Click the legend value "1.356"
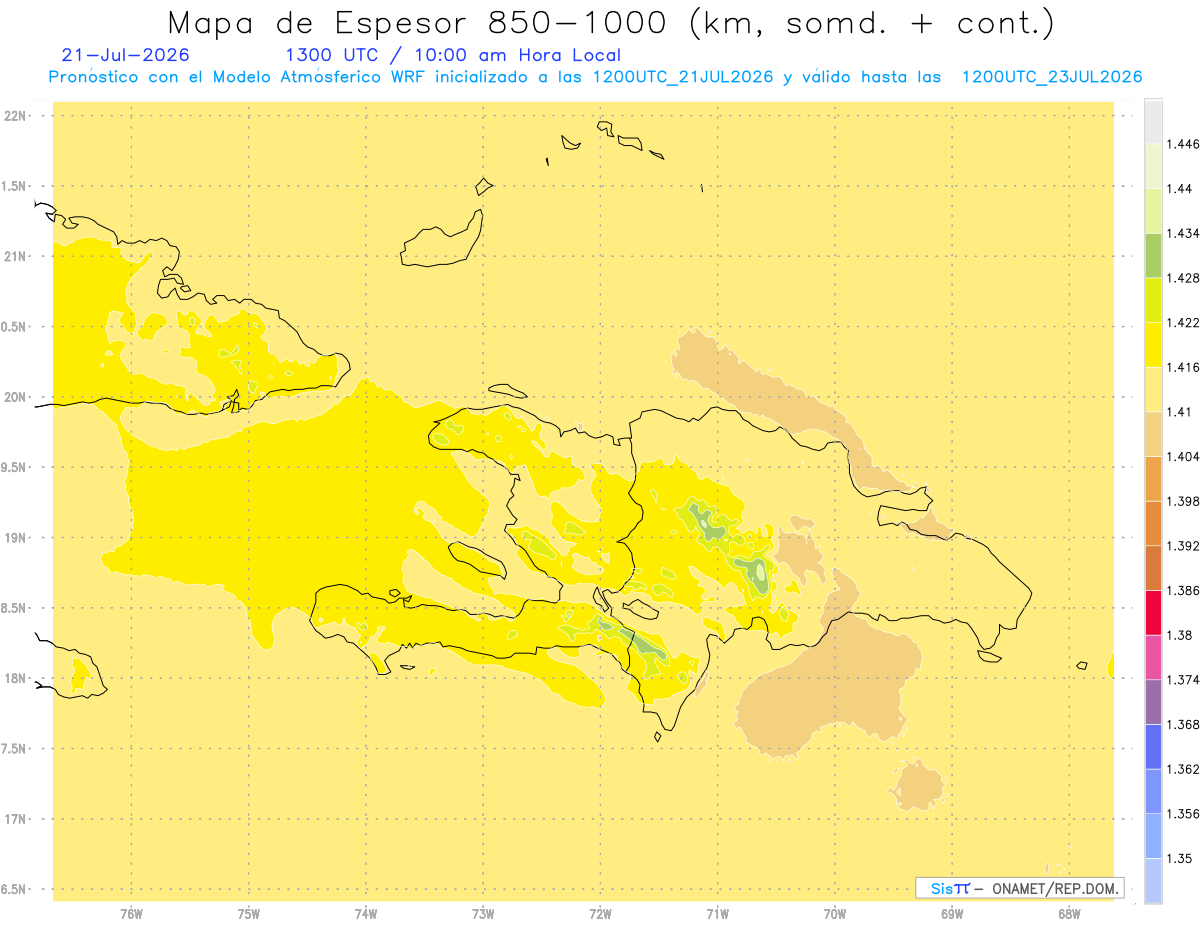The width and height of the screenshot is (1200, 927). pyautogui.click(x=1183, y=813)
